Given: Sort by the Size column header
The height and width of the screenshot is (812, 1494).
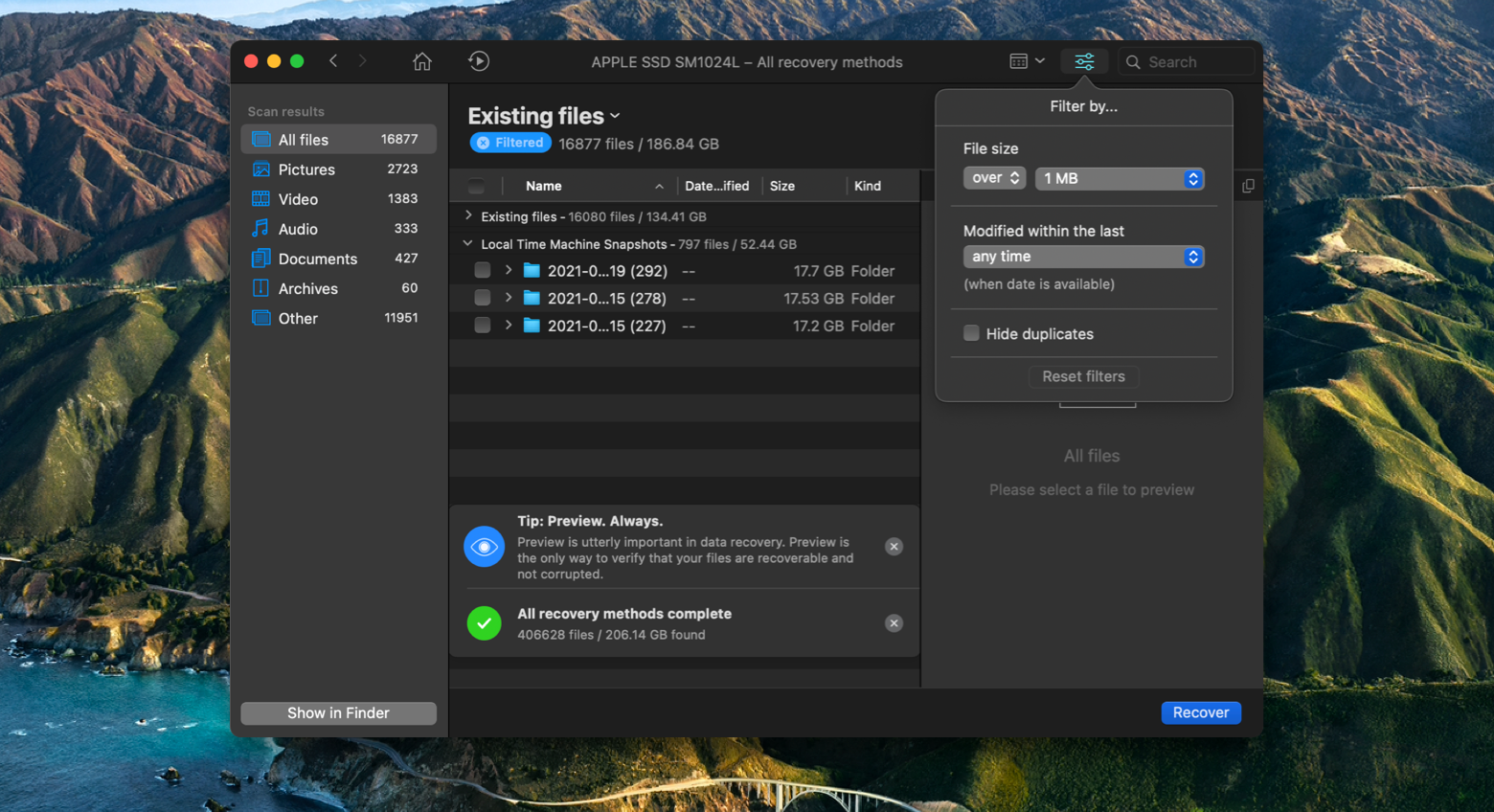Looking at the screenshot, I should click(x=782, y=186).
